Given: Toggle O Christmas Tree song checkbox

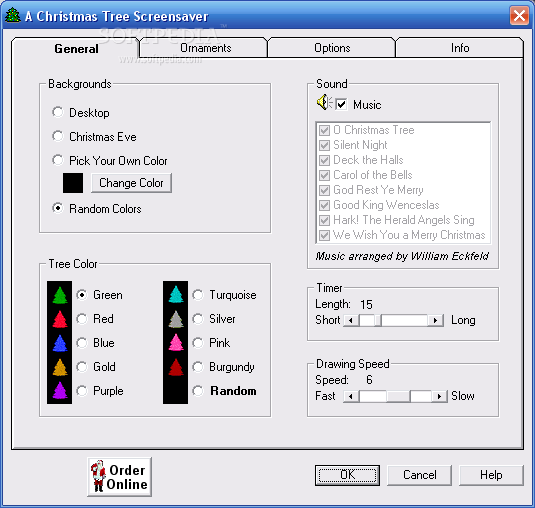Looking at the screenshot, I should tap(324, 130).
